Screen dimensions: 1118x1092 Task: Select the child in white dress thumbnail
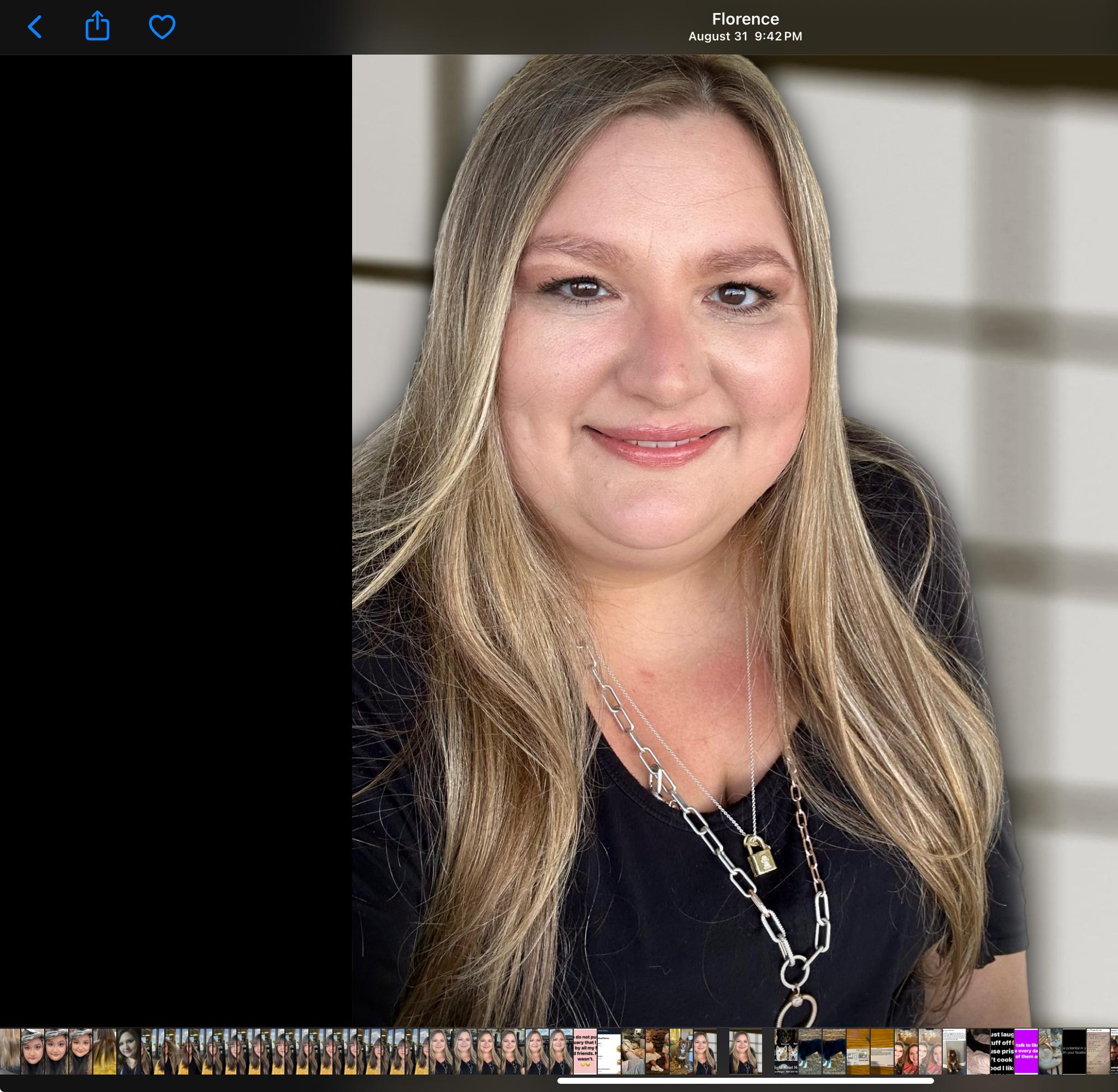pos(657,1051)
